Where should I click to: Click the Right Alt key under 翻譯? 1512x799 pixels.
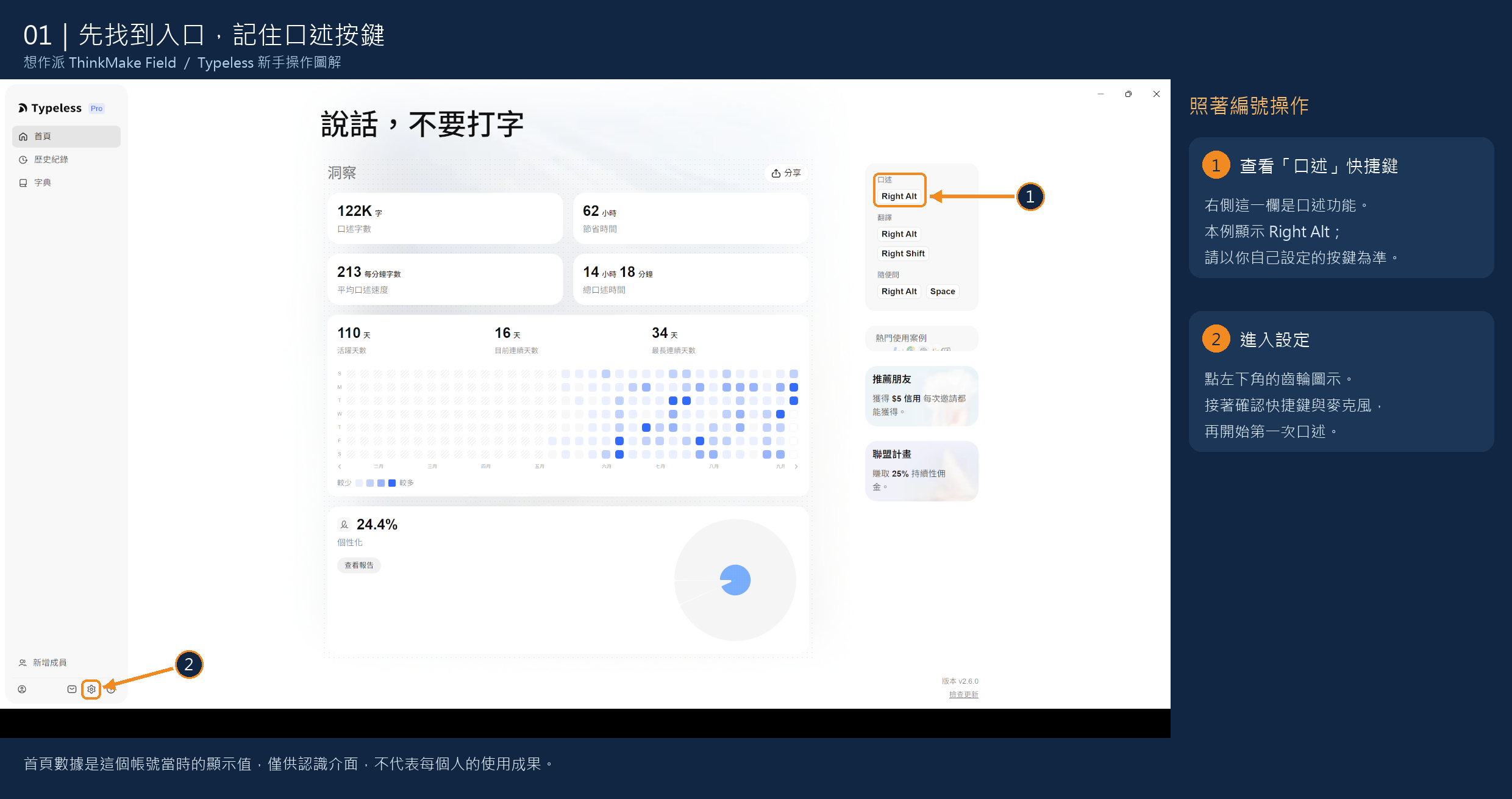[x=899, y=234]
